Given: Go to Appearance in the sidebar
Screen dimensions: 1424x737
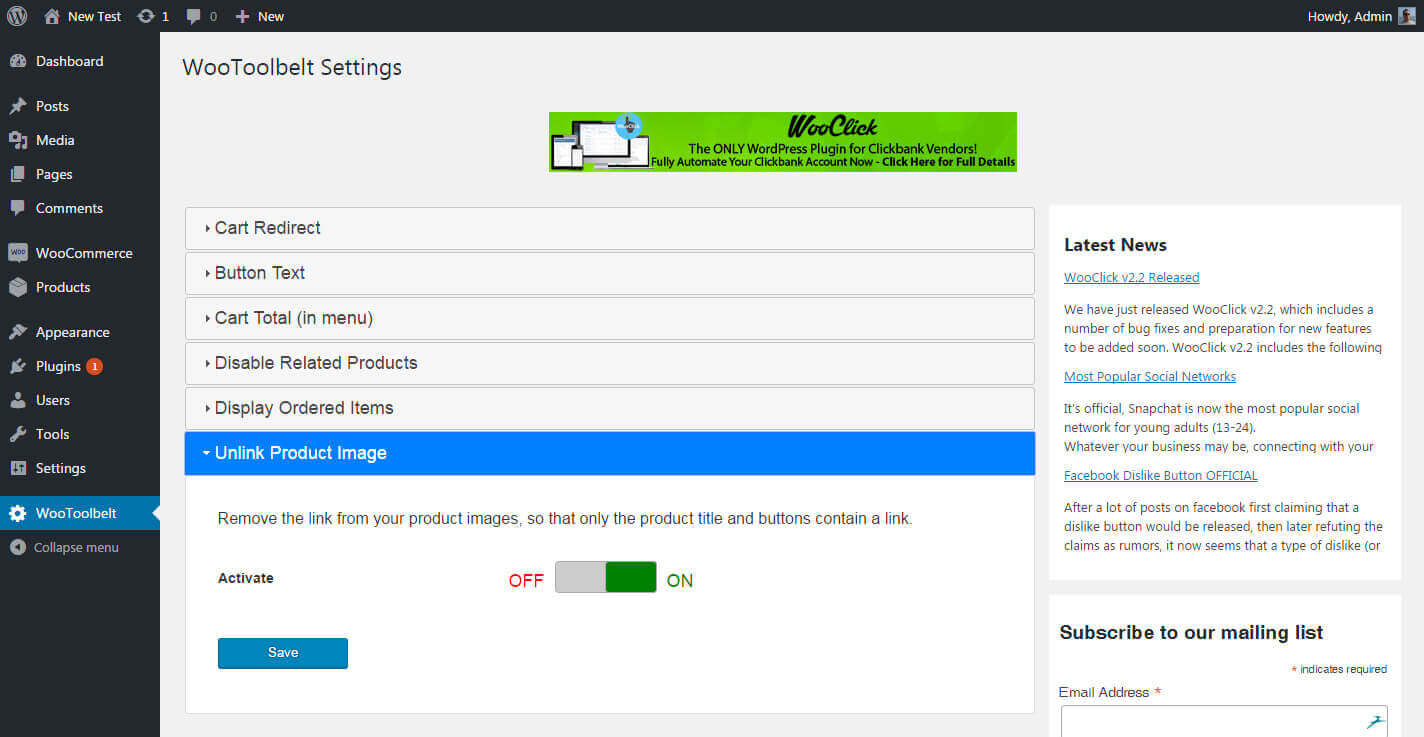Looking at the screenshot, I should (x=80, y=332).
